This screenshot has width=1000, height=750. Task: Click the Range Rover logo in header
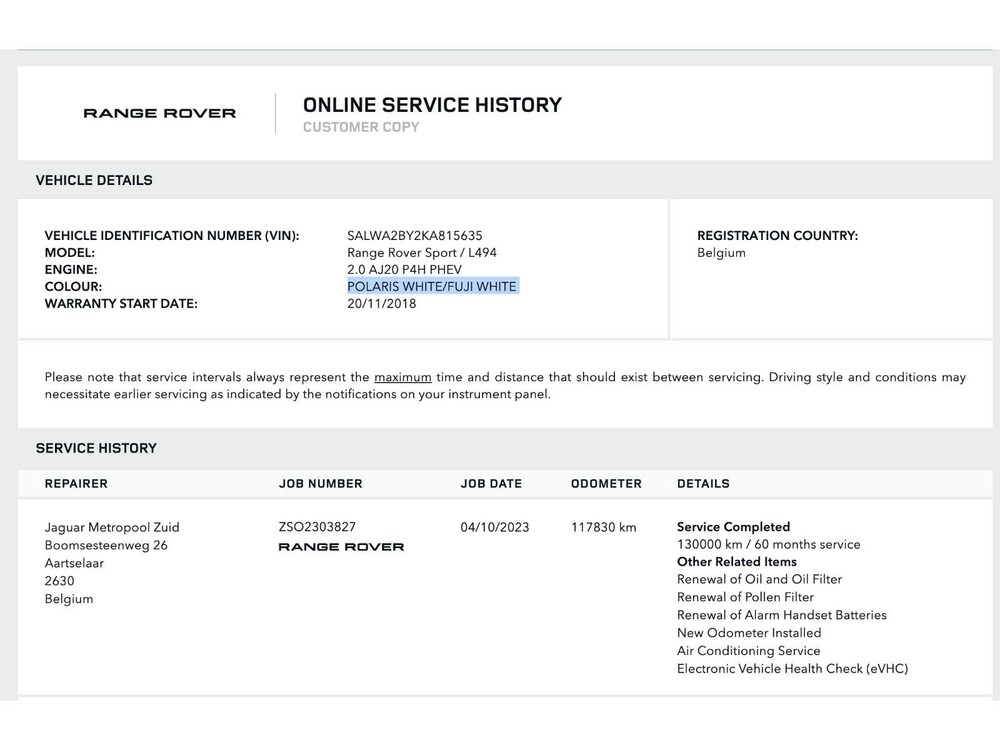coord(159,113)
